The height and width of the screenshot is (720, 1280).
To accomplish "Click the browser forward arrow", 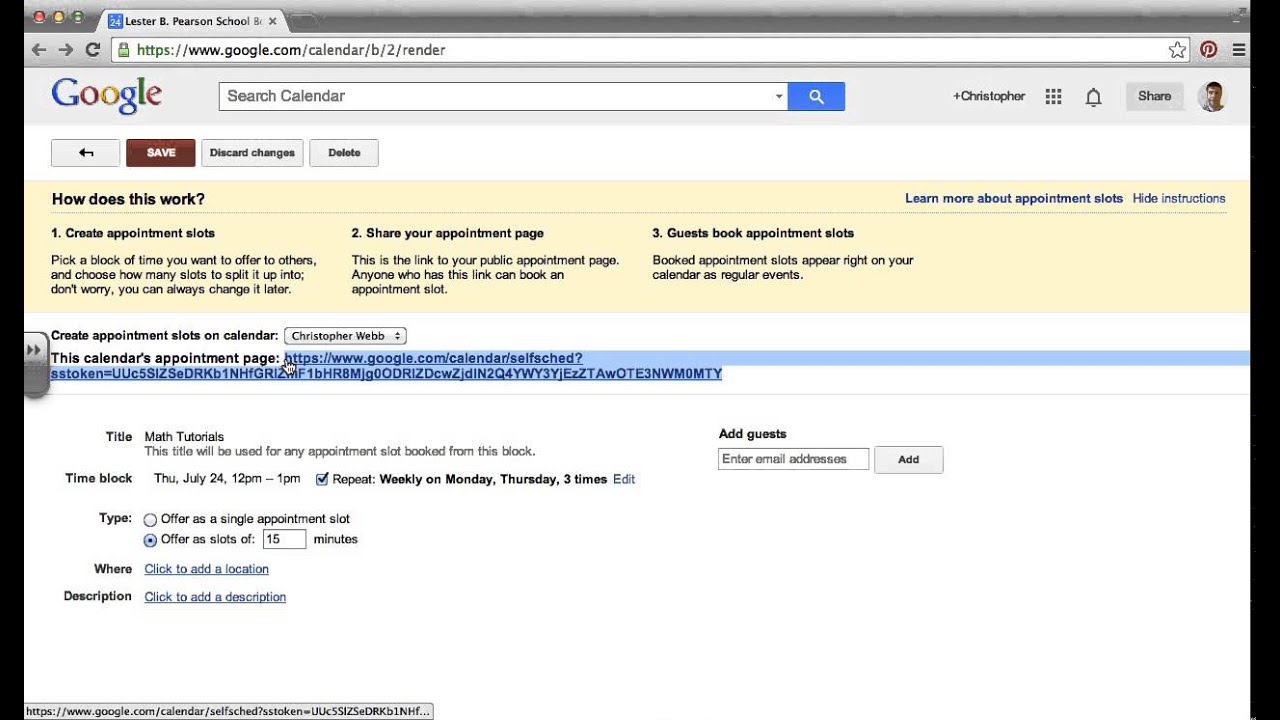I will tap(66, 50).
